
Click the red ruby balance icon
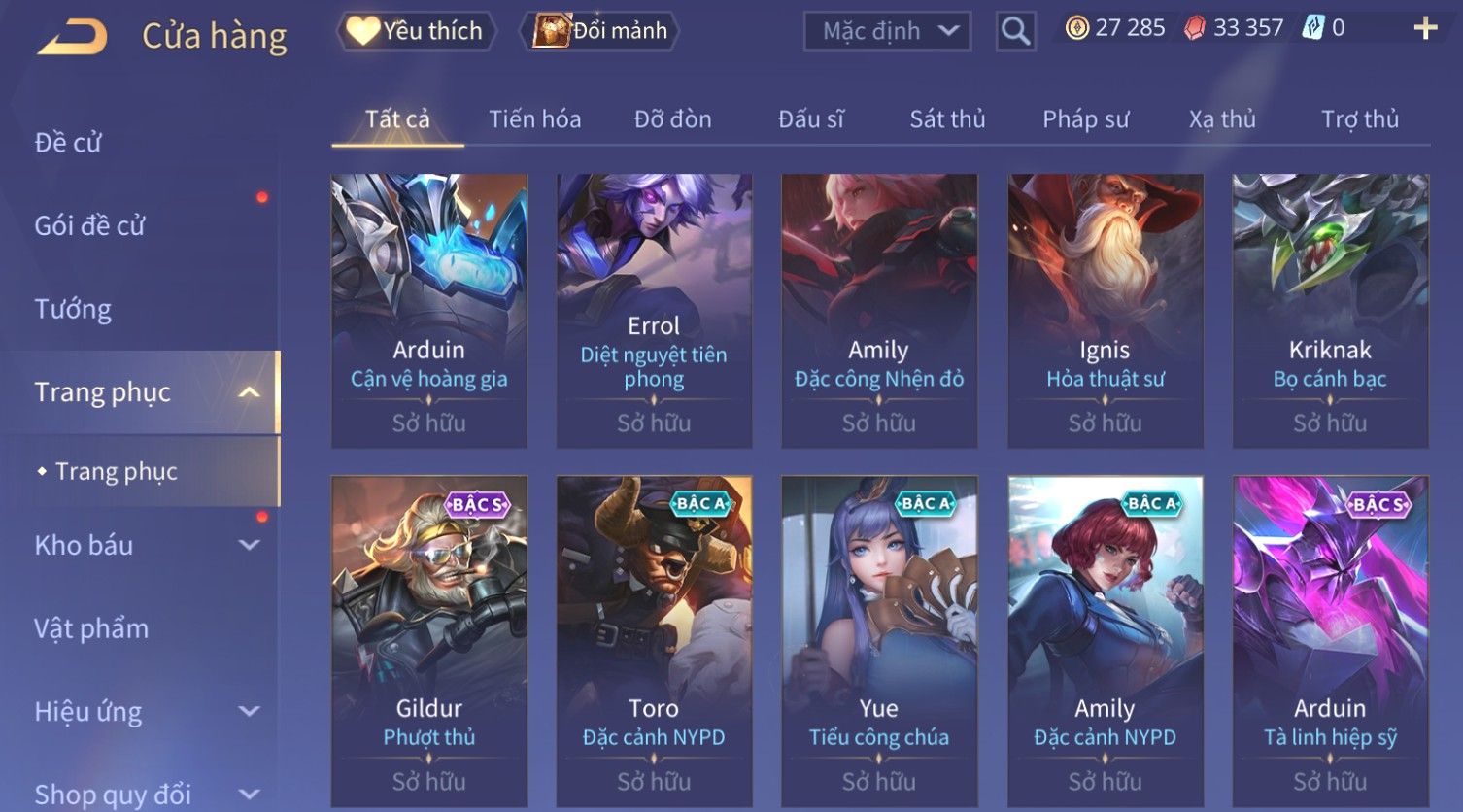coord(1195,28)
